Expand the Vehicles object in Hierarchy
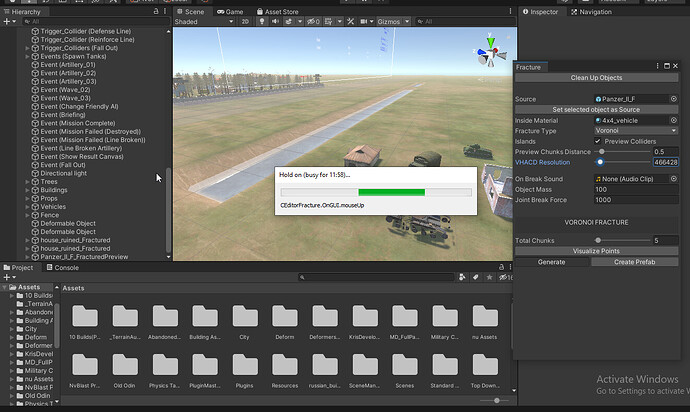Viewport: 690px width, 412px height. point(27,207)
